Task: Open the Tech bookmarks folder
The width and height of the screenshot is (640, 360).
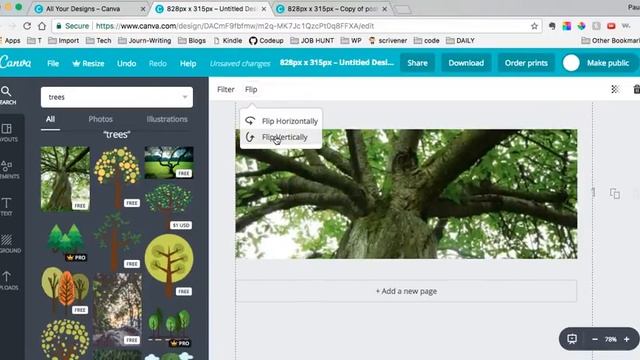Action: pyautogui.click(x=98, y=40)
